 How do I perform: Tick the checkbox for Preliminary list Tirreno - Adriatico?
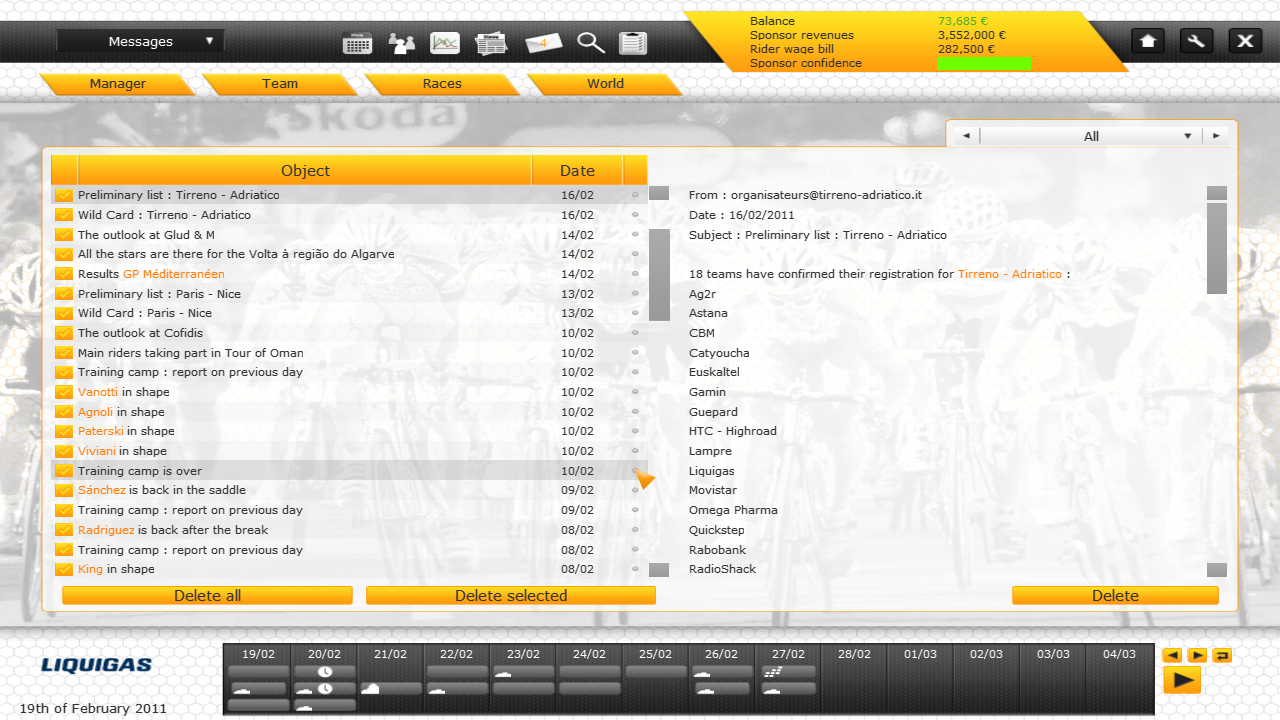tap(64, 195)
